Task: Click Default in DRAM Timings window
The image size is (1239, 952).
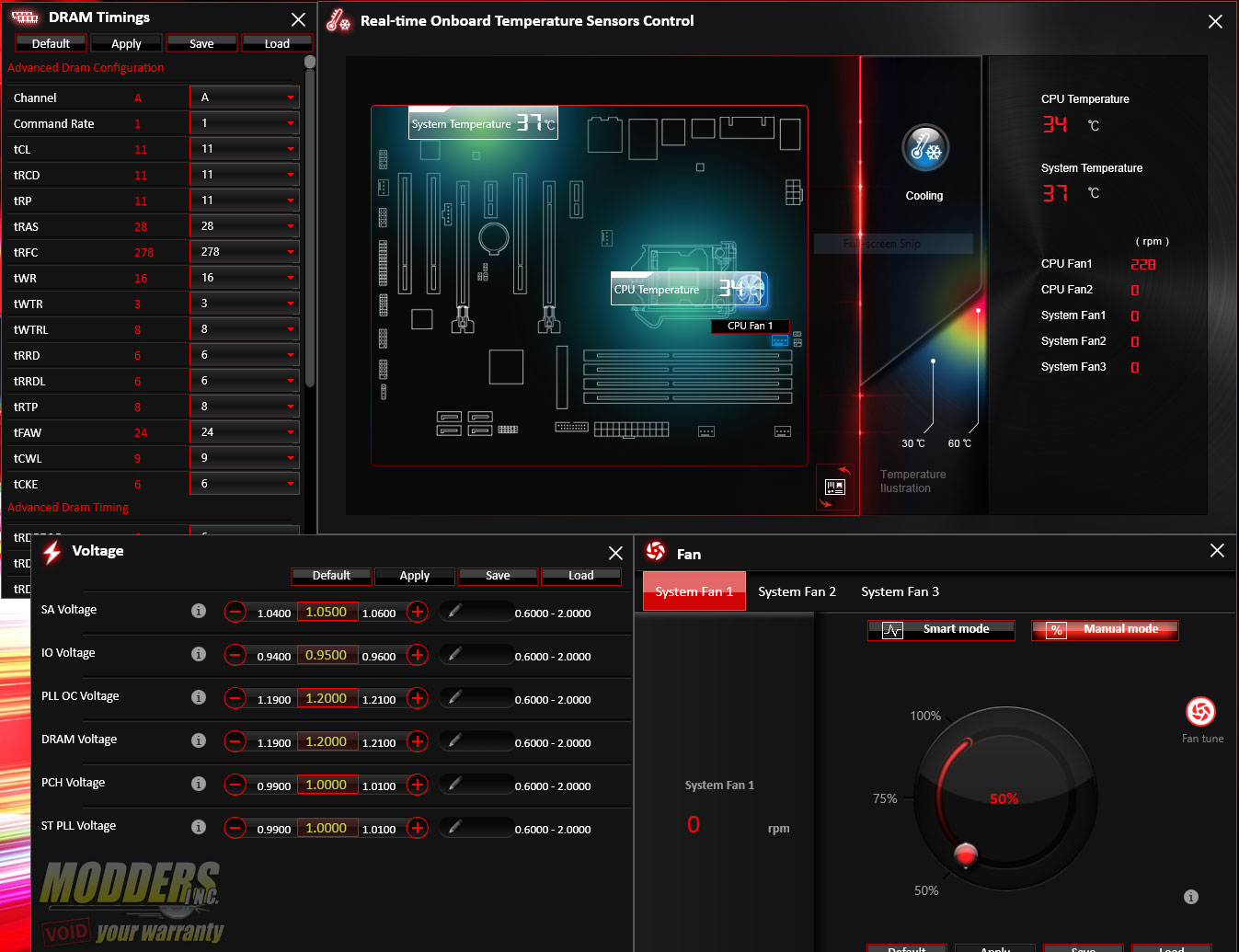Action: point(52,43)
